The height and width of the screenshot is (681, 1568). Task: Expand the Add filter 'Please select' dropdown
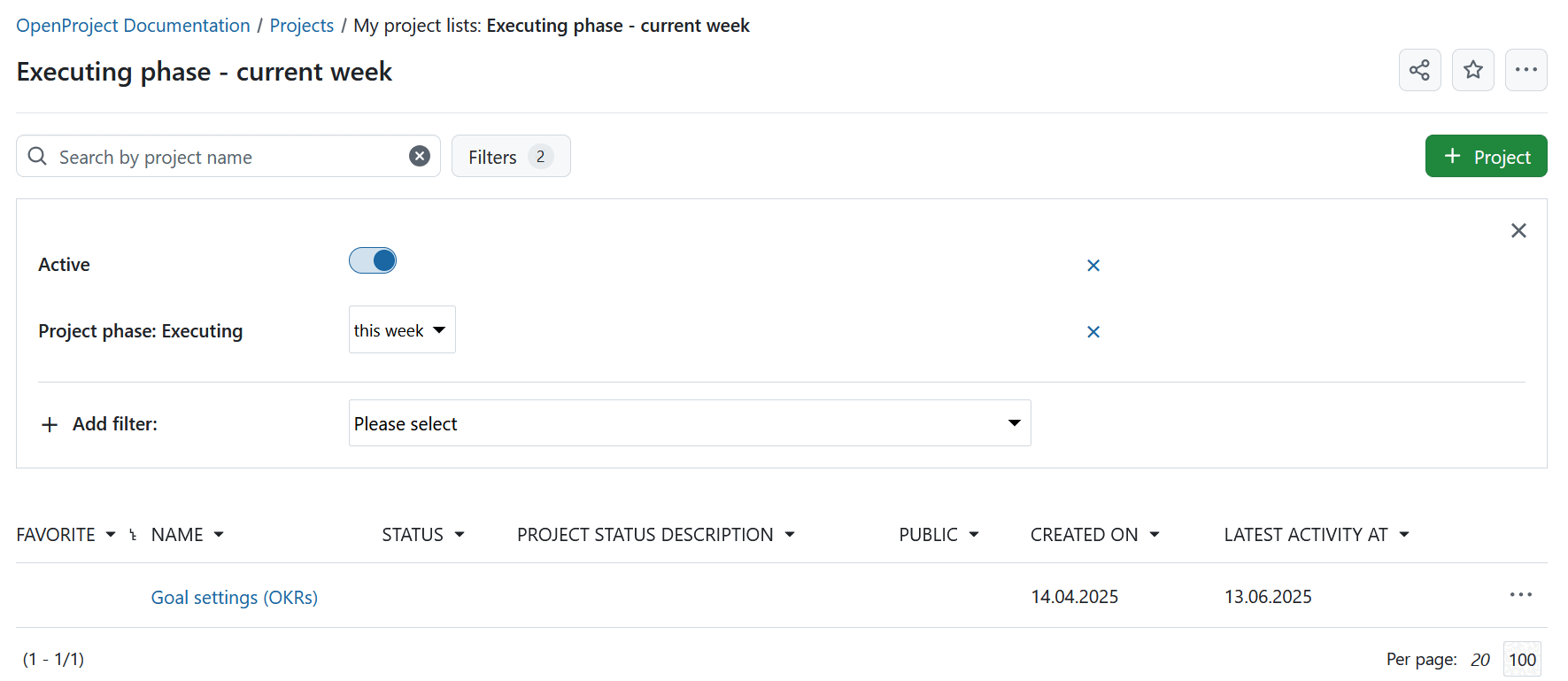[689, 423]
